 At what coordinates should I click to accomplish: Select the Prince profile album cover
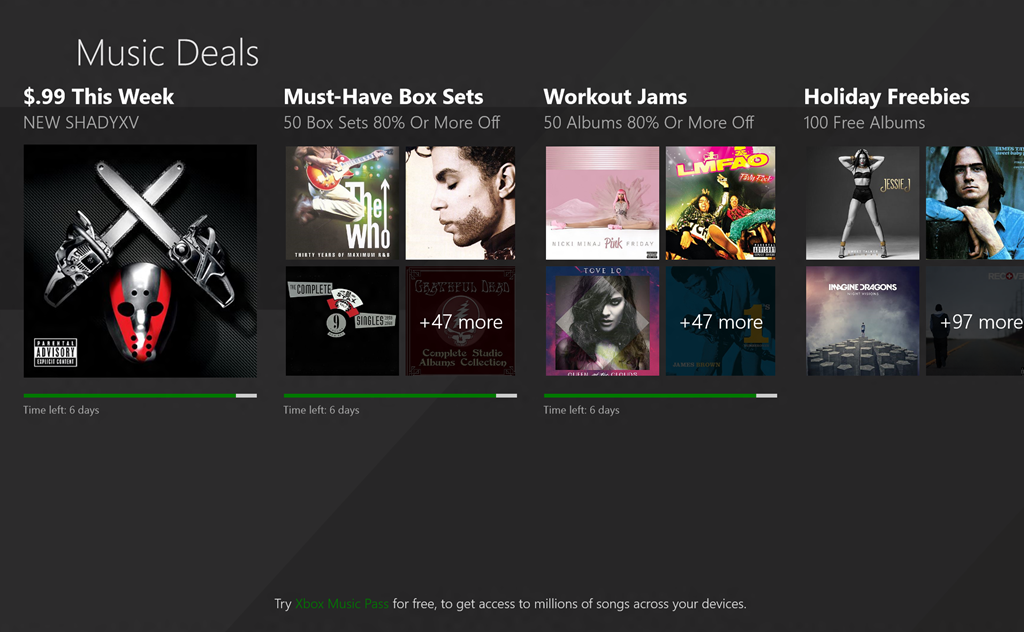[460, 203]
